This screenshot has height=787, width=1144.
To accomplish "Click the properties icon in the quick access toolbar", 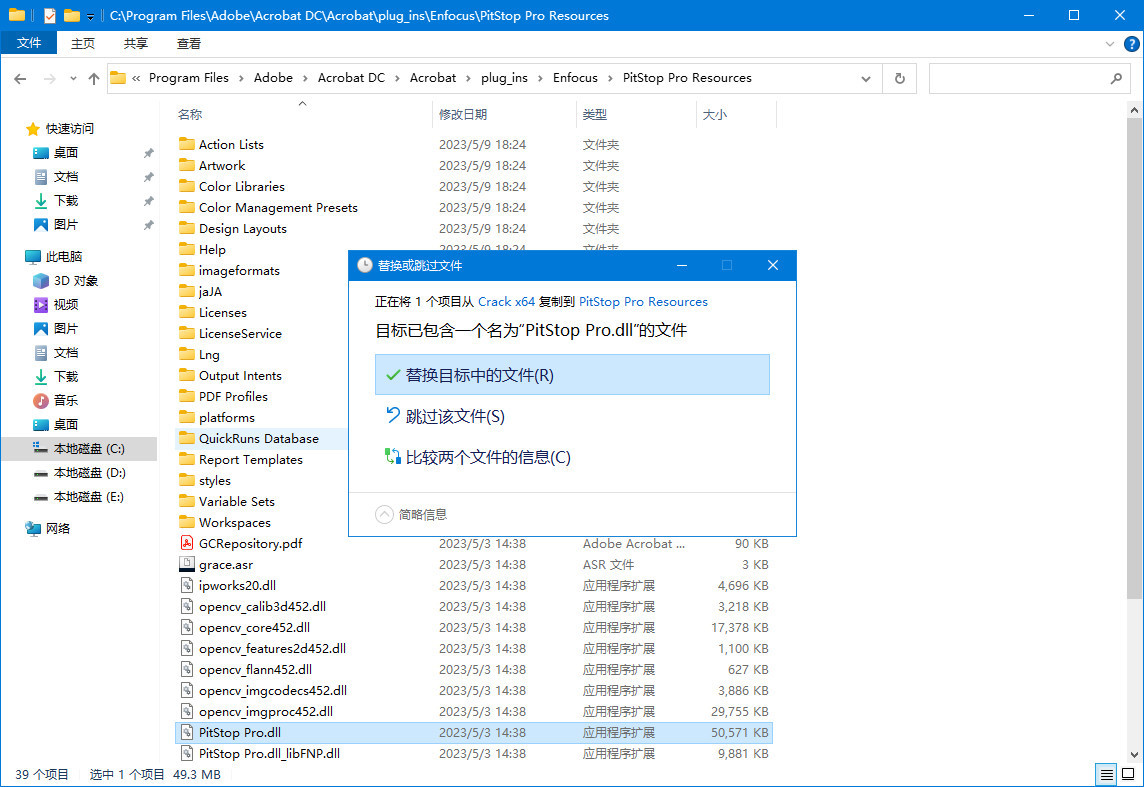I will click(x=50, y=16).
